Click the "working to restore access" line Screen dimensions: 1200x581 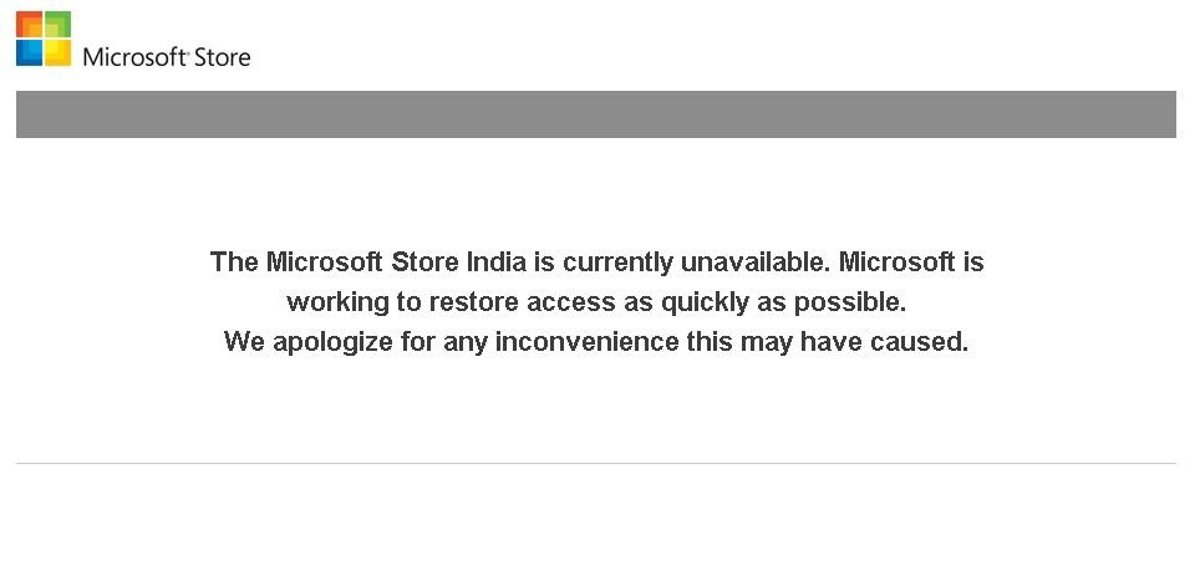596,302
